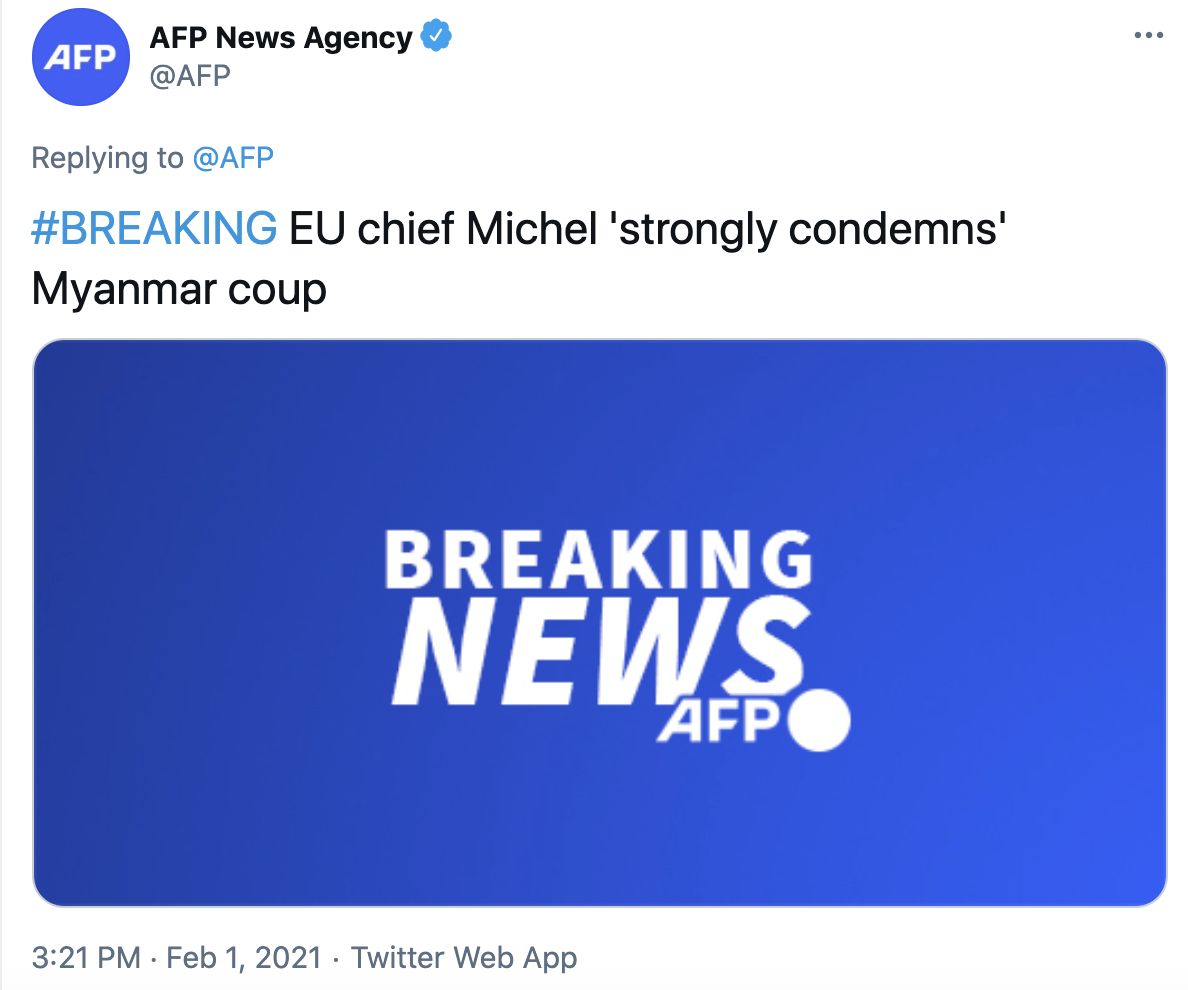Viewport: 1188px width, 990px height.
Task: Click the 'Myanmar coup' tweet text
Action: [179, 290]
